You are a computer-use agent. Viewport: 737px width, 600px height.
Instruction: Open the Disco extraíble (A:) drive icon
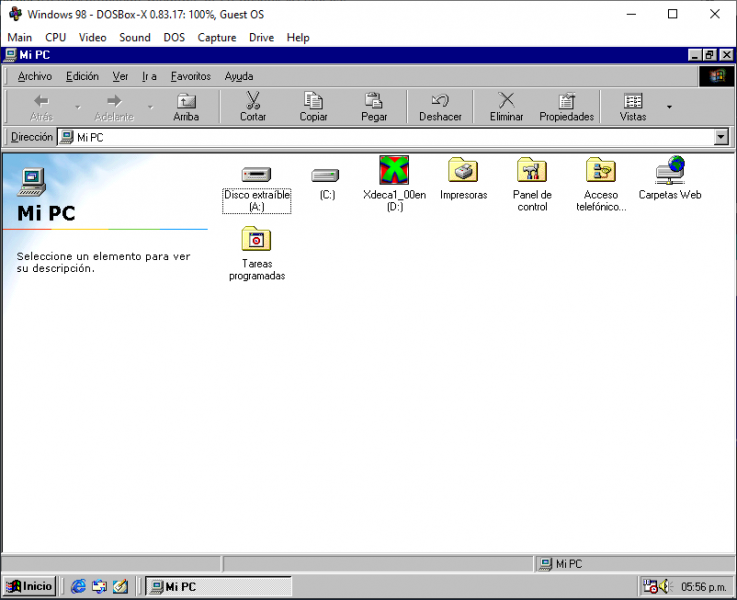256,174
